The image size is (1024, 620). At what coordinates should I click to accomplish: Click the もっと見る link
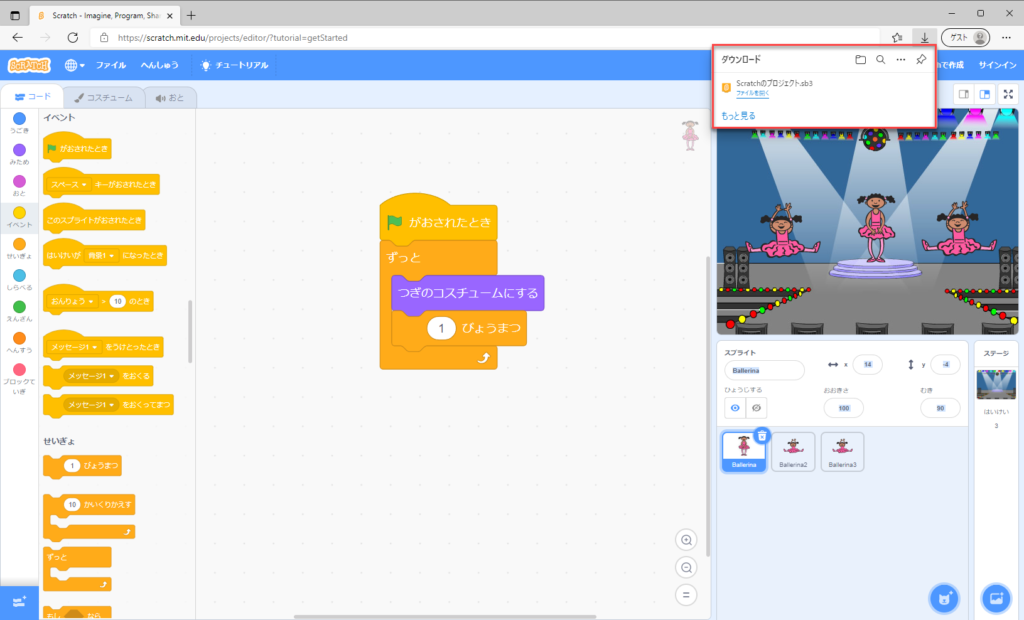click(x=738, y=116)
